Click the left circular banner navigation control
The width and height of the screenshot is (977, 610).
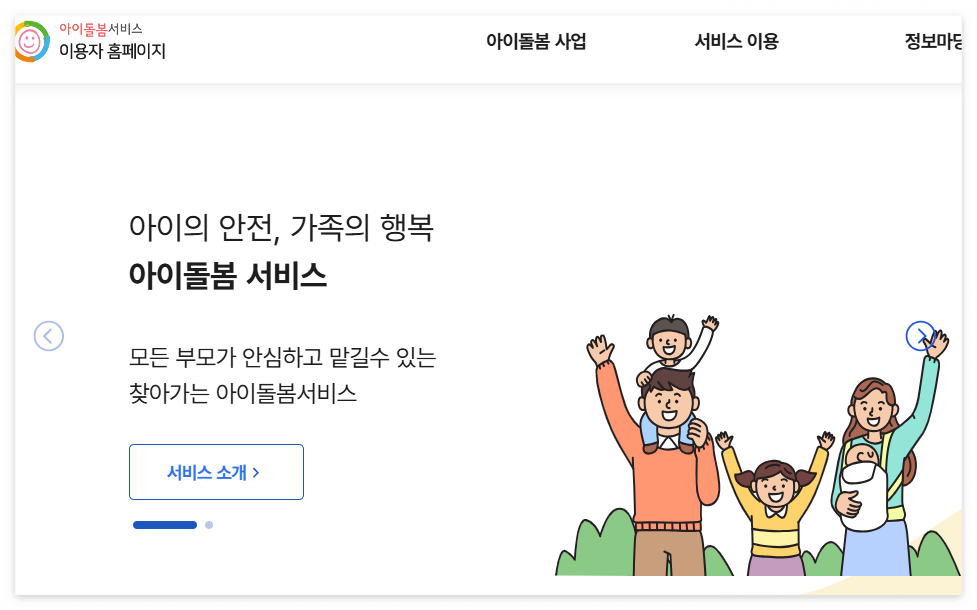[48, 336]
